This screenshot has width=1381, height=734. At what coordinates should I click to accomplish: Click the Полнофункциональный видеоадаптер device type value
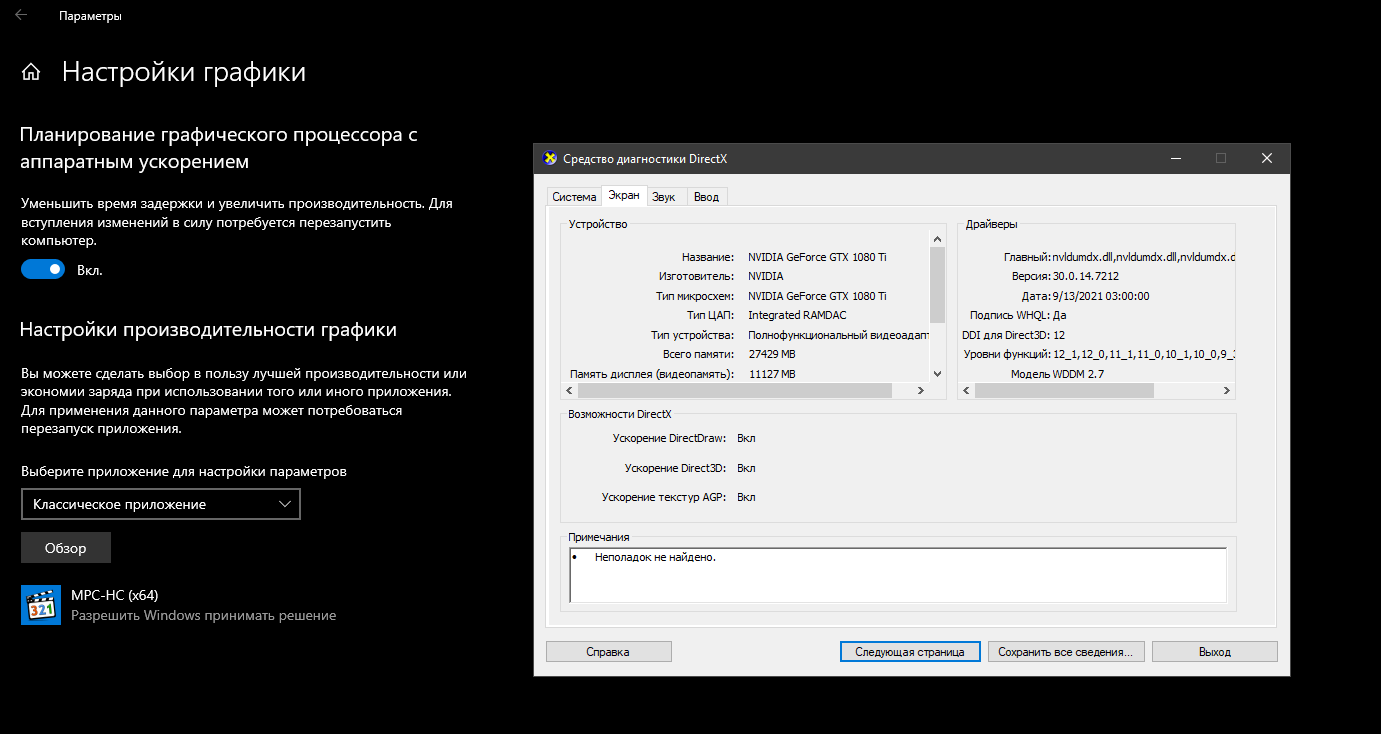(838, 335)
